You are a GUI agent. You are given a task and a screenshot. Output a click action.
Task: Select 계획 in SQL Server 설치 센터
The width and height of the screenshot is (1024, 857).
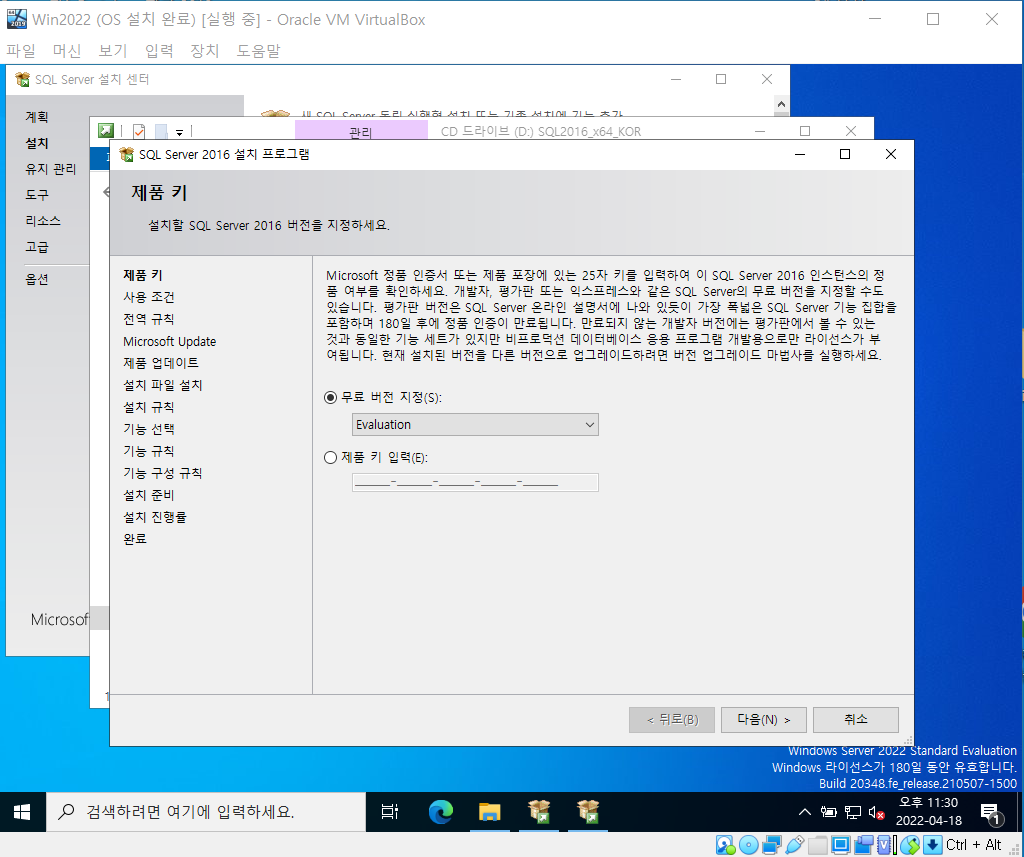point(37,117)
